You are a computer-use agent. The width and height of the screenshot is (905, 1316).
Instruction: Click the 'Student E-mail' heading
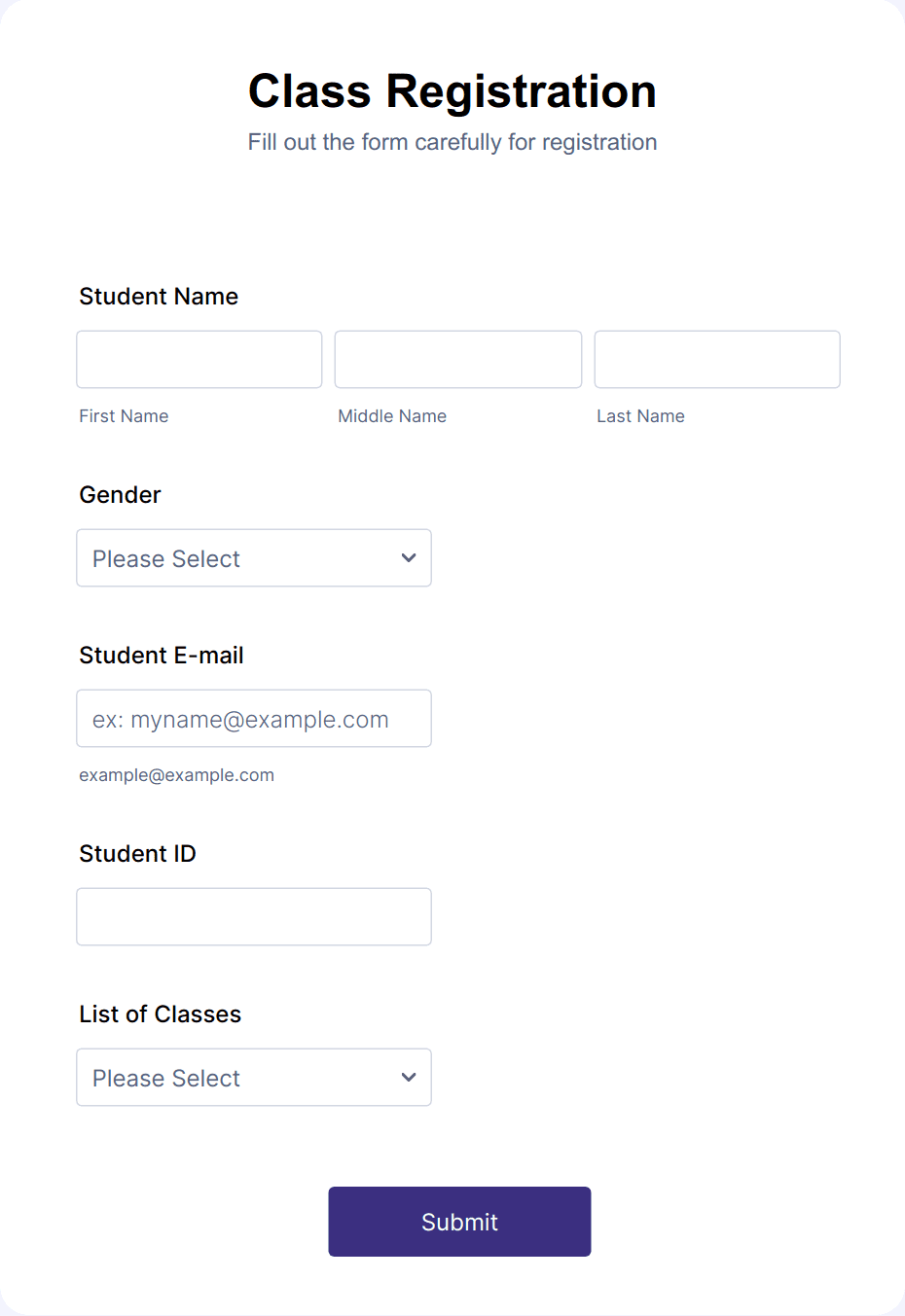pos(161,655)
